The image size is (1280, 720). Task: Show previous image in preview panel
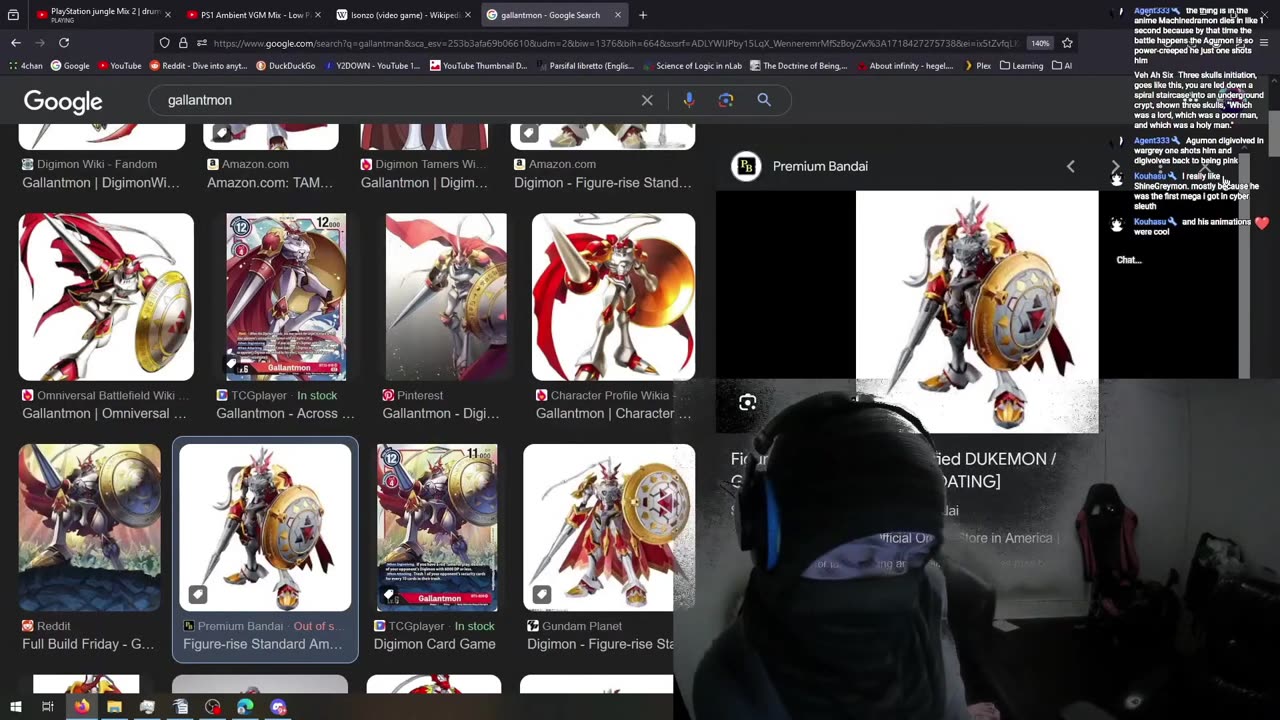(x=1070, y=166)
